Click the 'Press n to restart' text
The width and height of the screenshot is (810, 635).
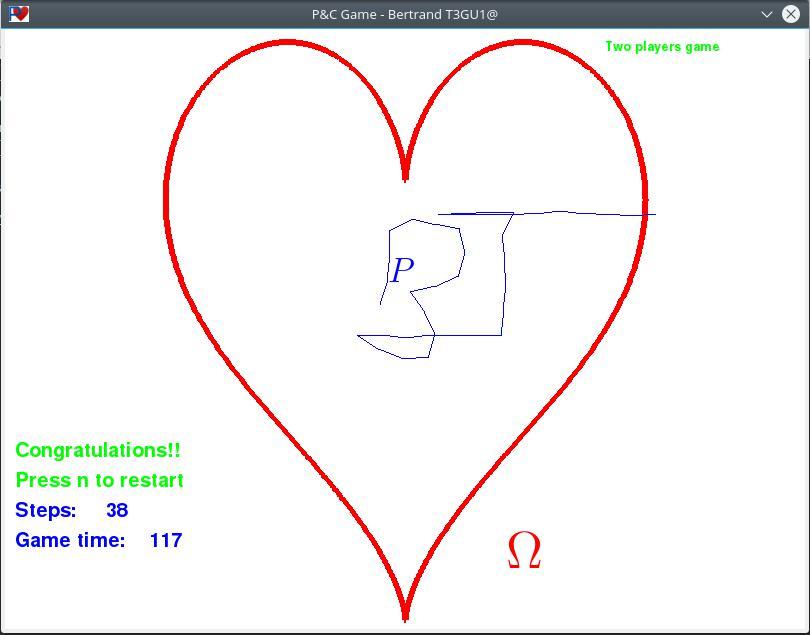pos(99,480)
